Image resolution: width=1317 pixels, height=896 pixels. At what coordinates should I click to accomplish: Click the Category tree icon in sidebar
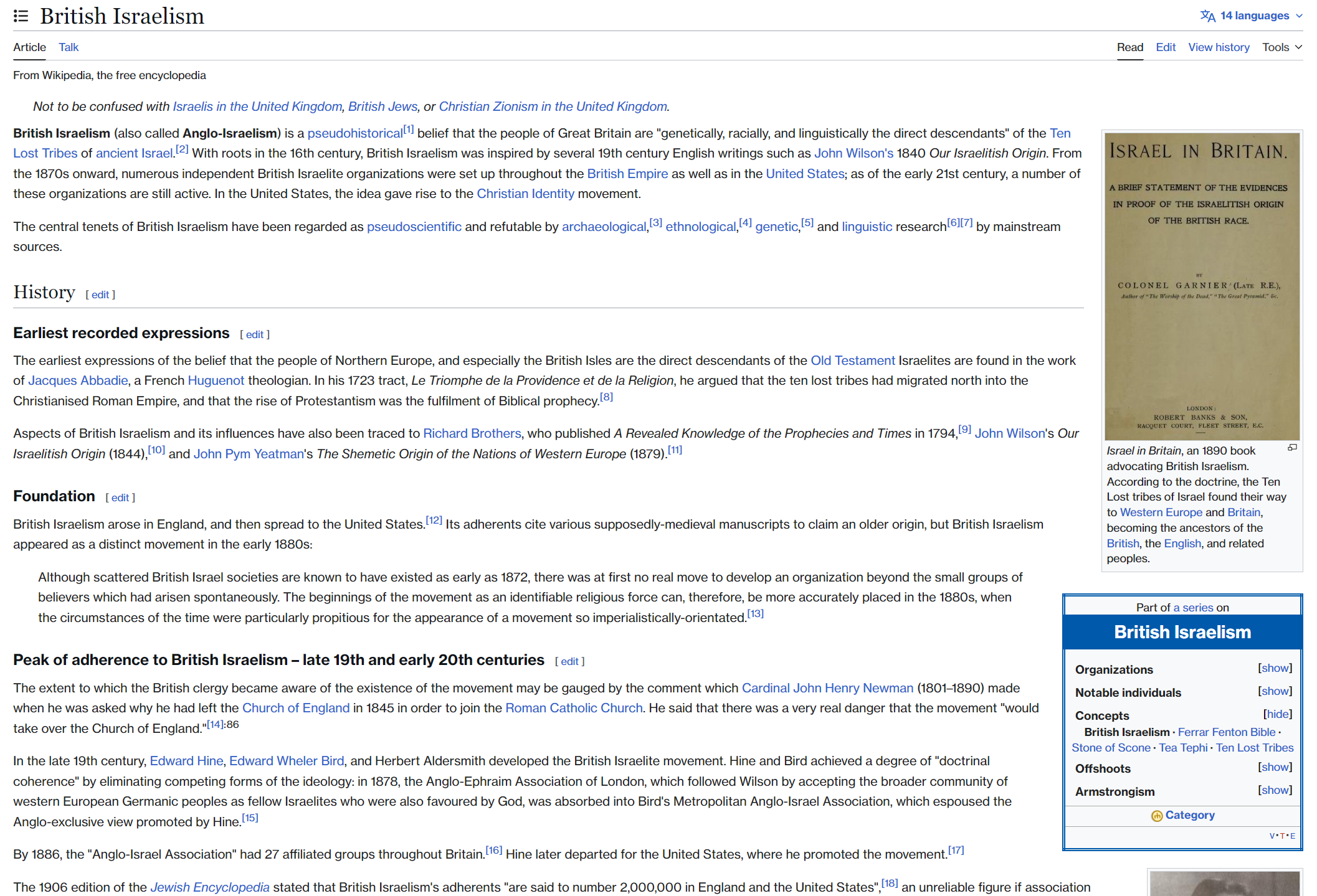(x=1156, y=816)
